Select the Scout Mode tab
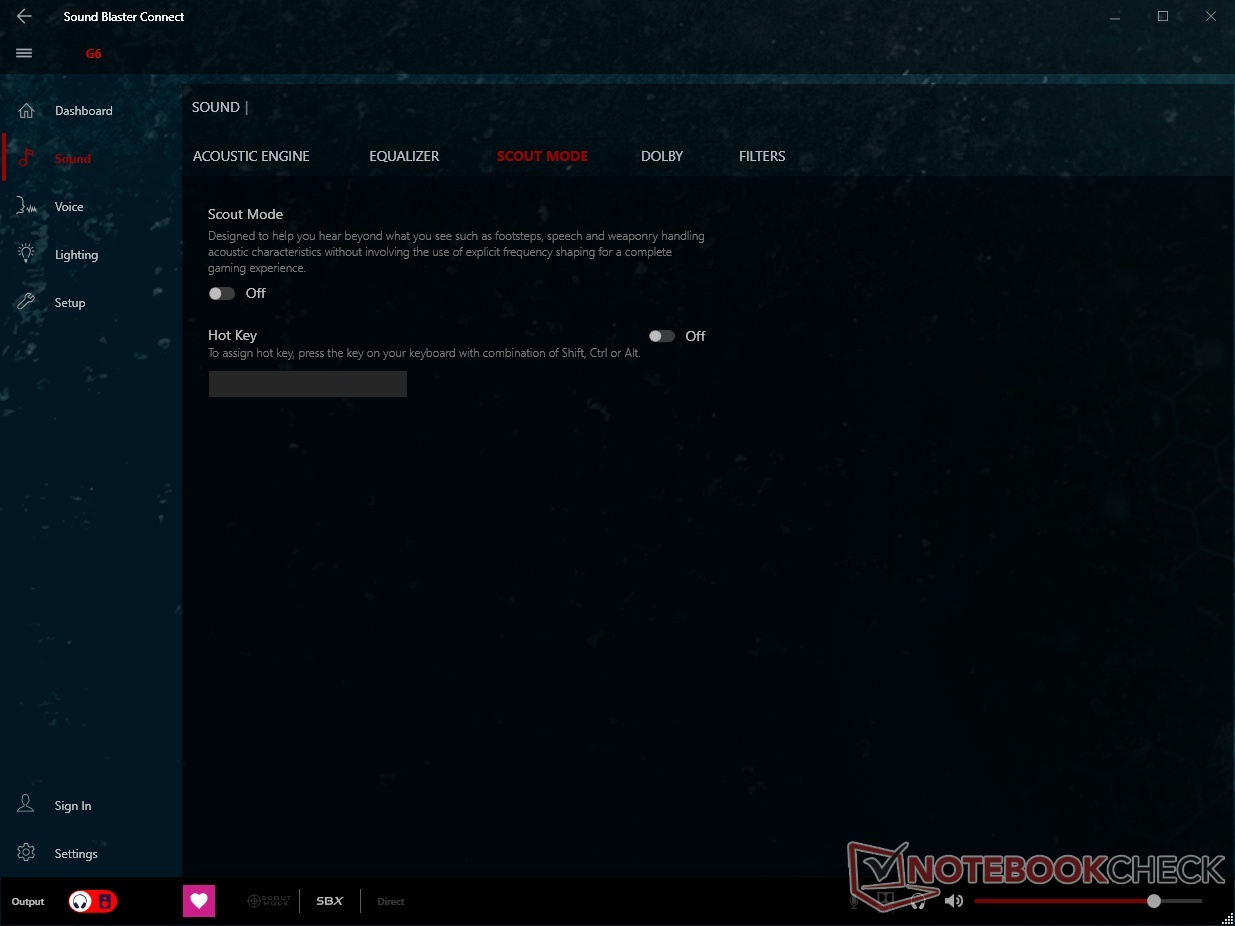 tap(542, 156)
